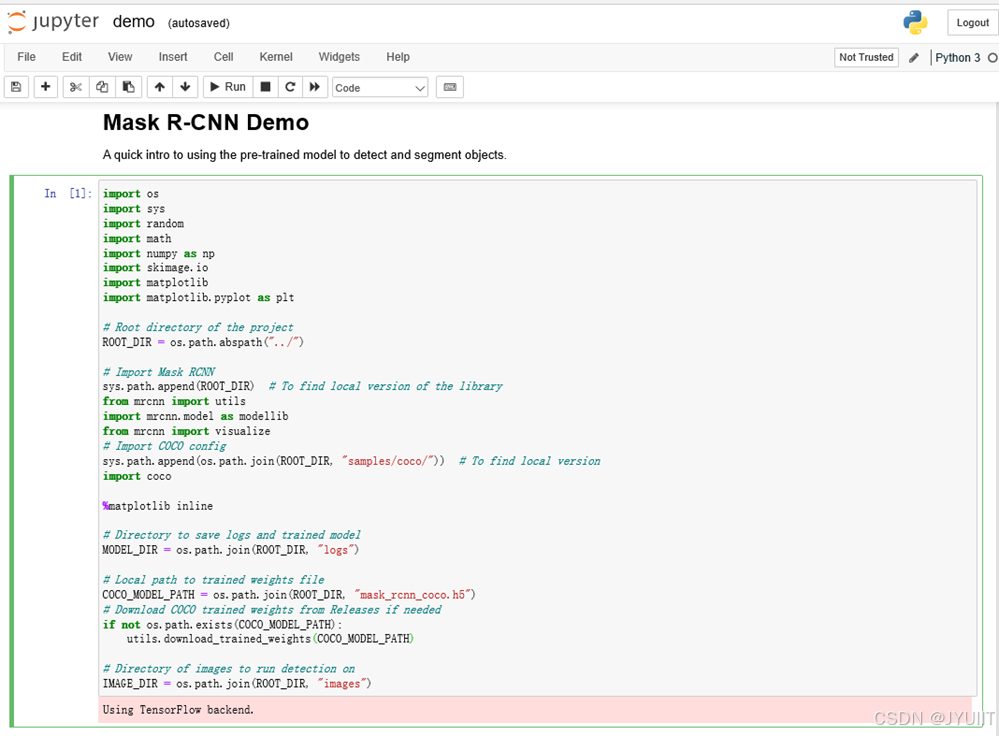The image size is (999, 736).
Task: Copy selected cells icon
Action: click(x=102, y=87)
